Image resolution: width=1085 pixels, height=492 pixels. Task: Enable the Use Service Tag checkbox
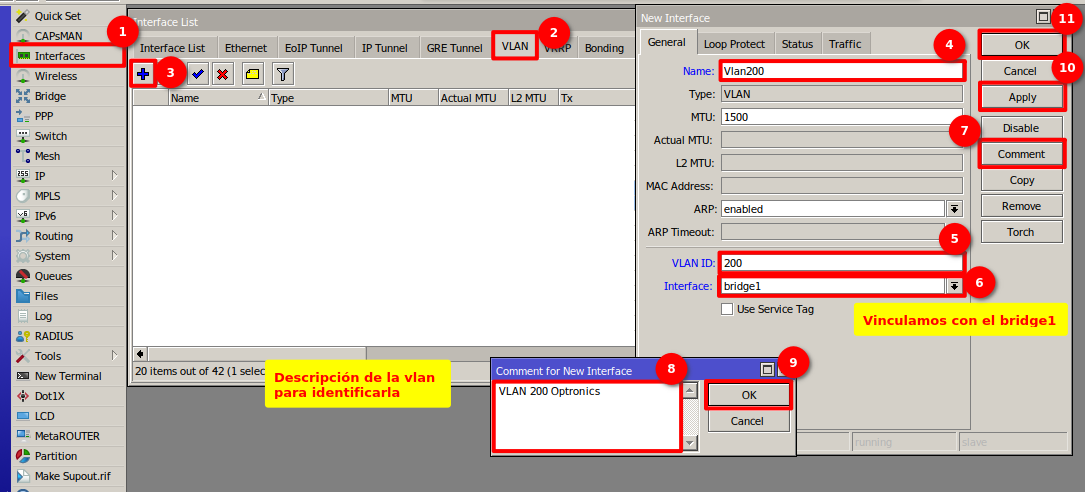[727, 309]
